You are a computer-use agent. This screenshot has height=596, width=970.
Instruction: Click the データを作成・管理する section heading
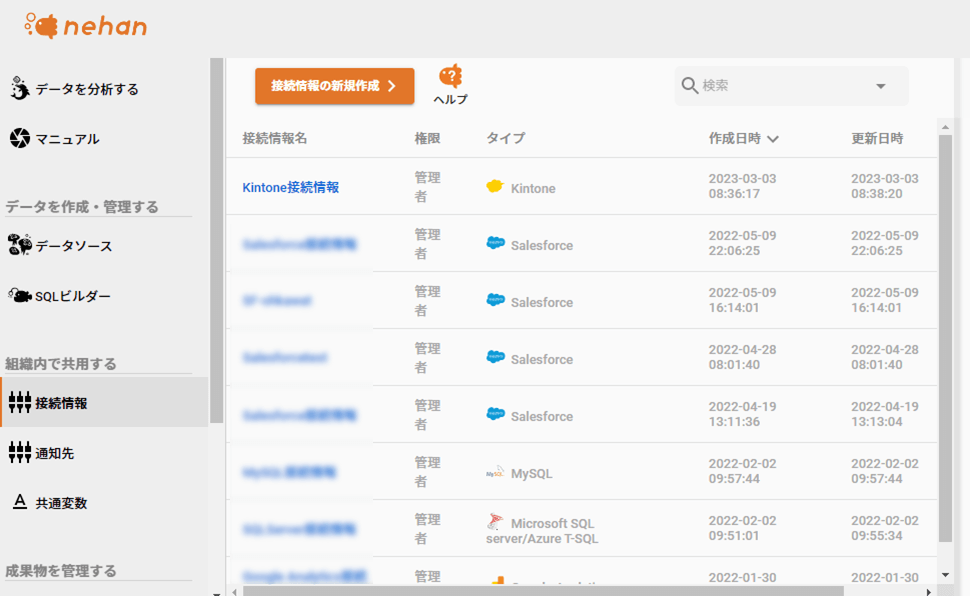coord(82,207)
